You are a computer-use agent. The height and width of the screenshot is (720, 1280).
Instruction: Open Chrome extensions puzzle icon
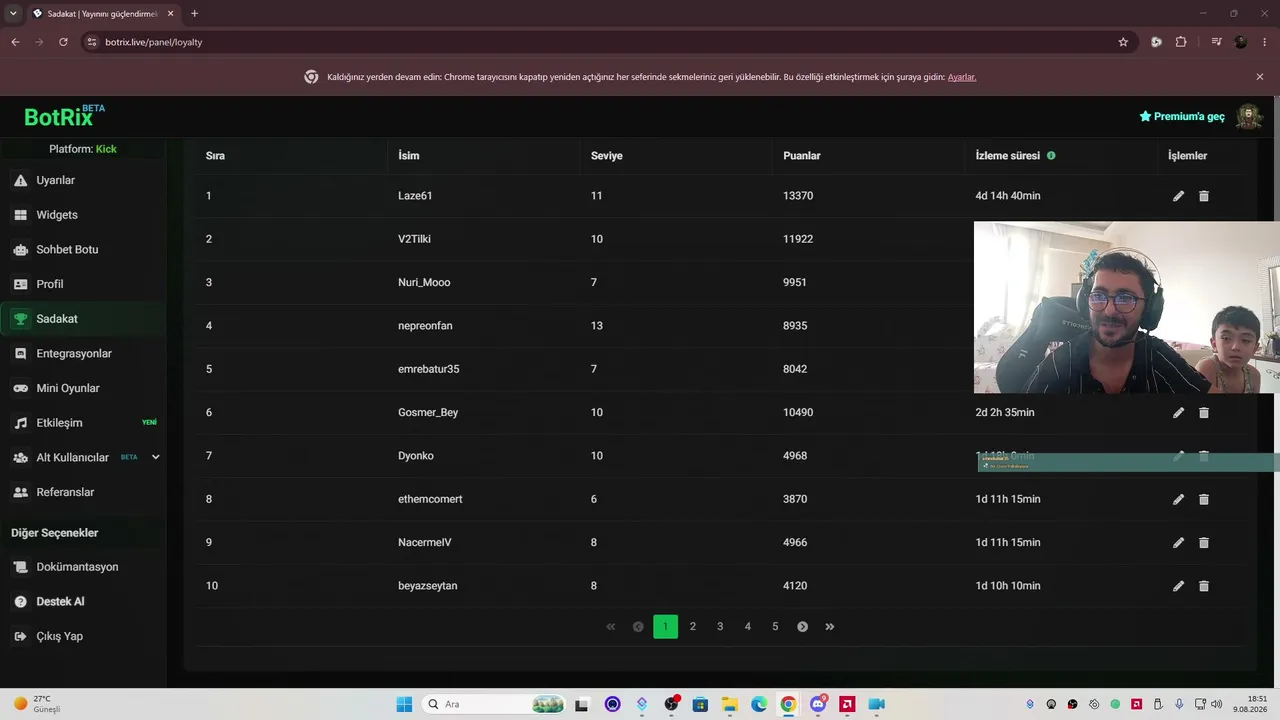(x=1181, y=42)
